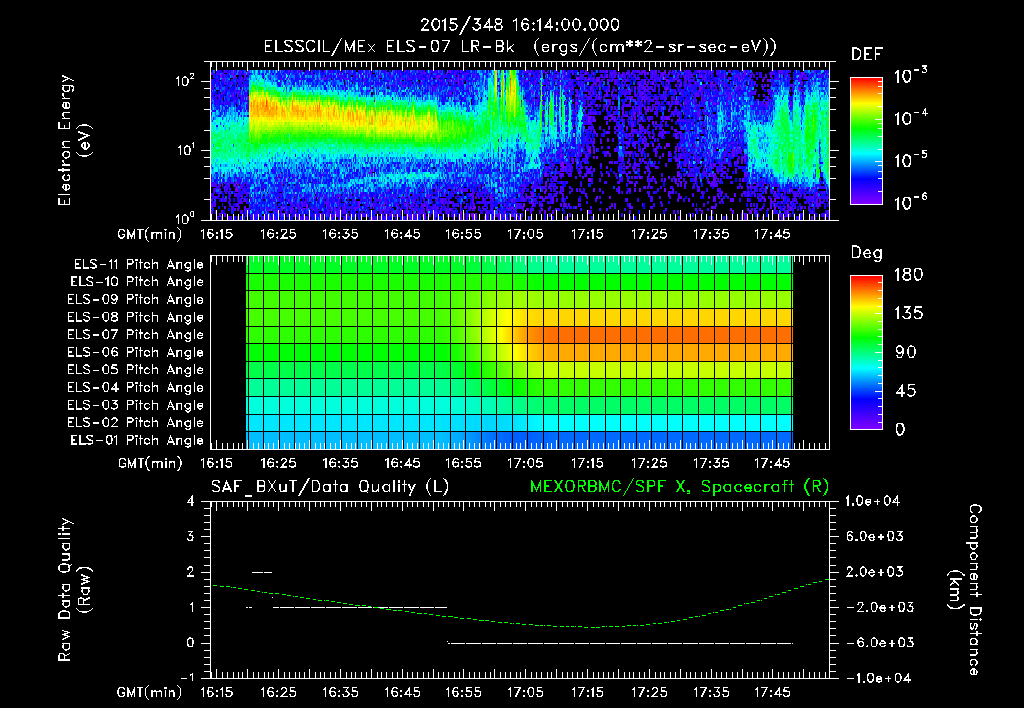Screen dimensions: 1024x708
Task: Click the long data quality line at level 0
Action: pos(620,643)
